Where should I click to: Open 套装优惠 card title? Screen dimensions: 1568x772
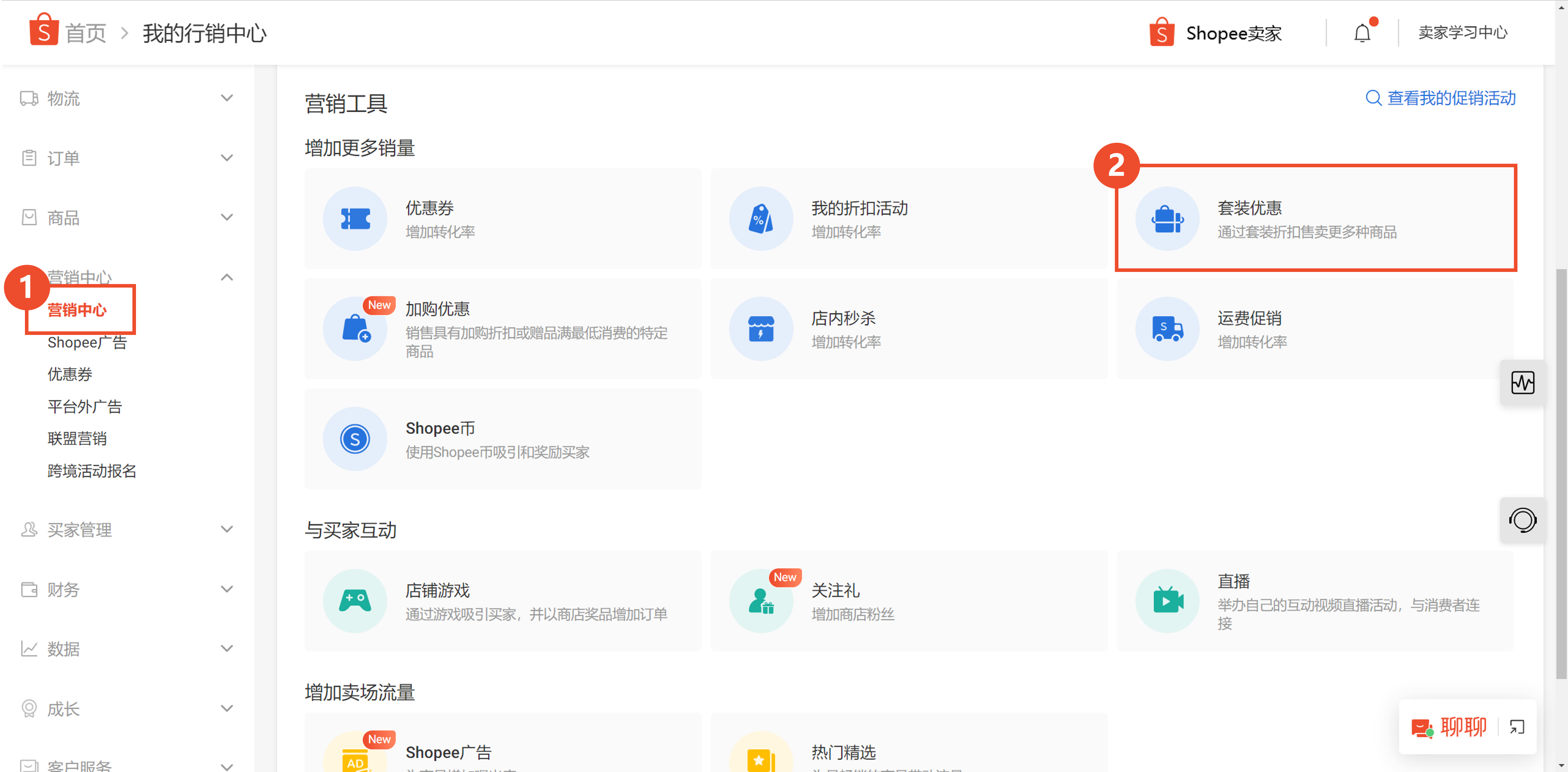coord(1250,208)
